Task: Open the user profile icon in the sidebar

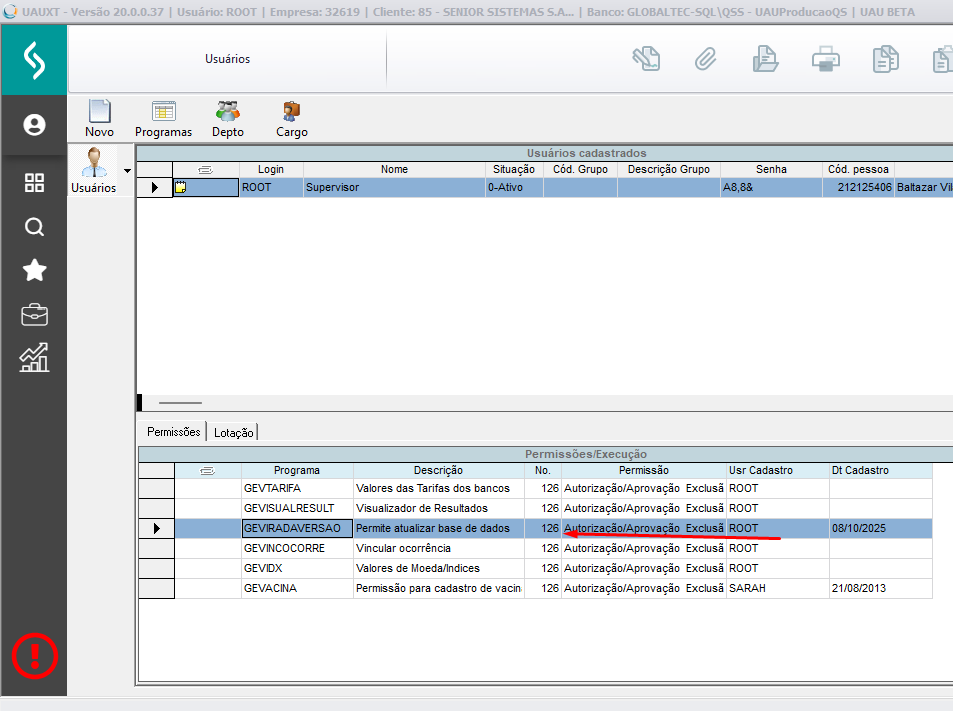Action: [34, 125]
